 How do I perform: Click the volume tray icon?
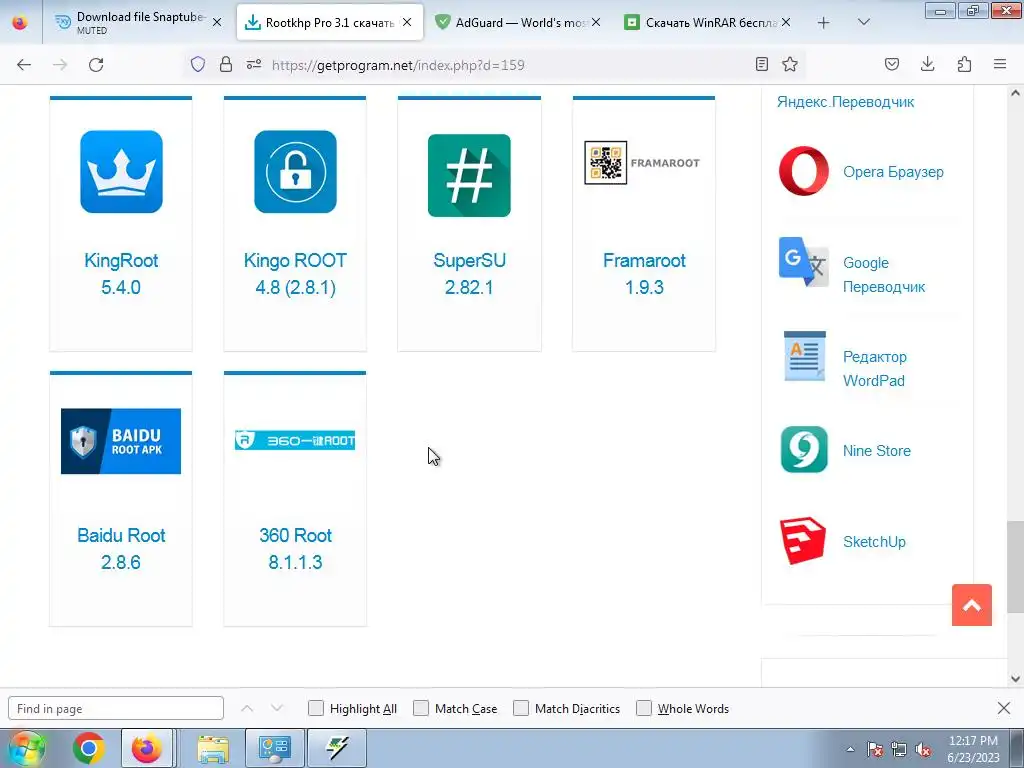[x=923, y=749]
